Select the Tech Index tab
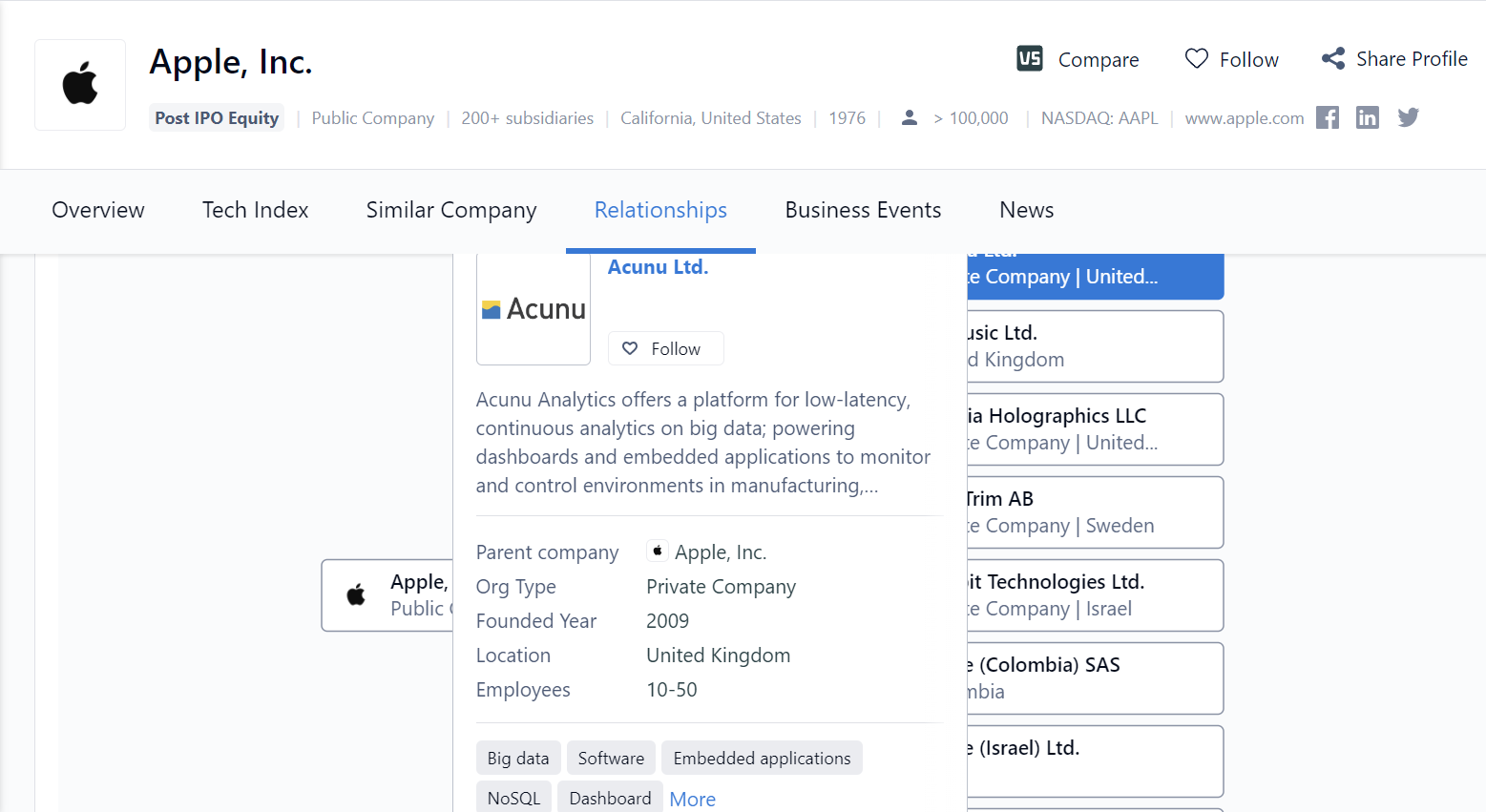The width and height of the screenshot is (1486, 812). (x=255, y=210)
